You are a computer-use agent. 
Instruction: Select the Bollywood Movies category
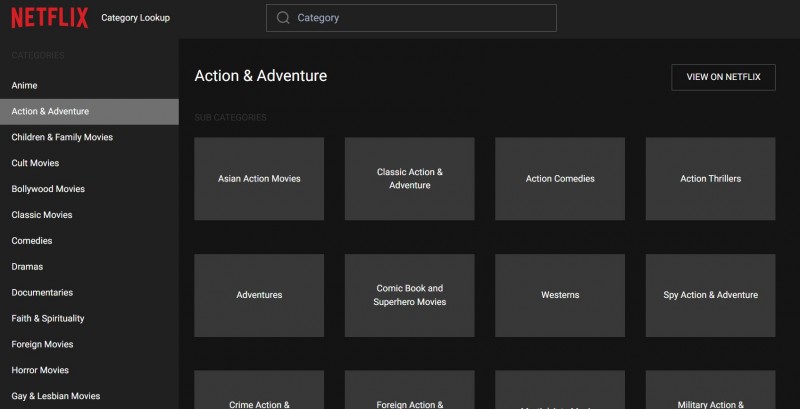pos(48,189)
